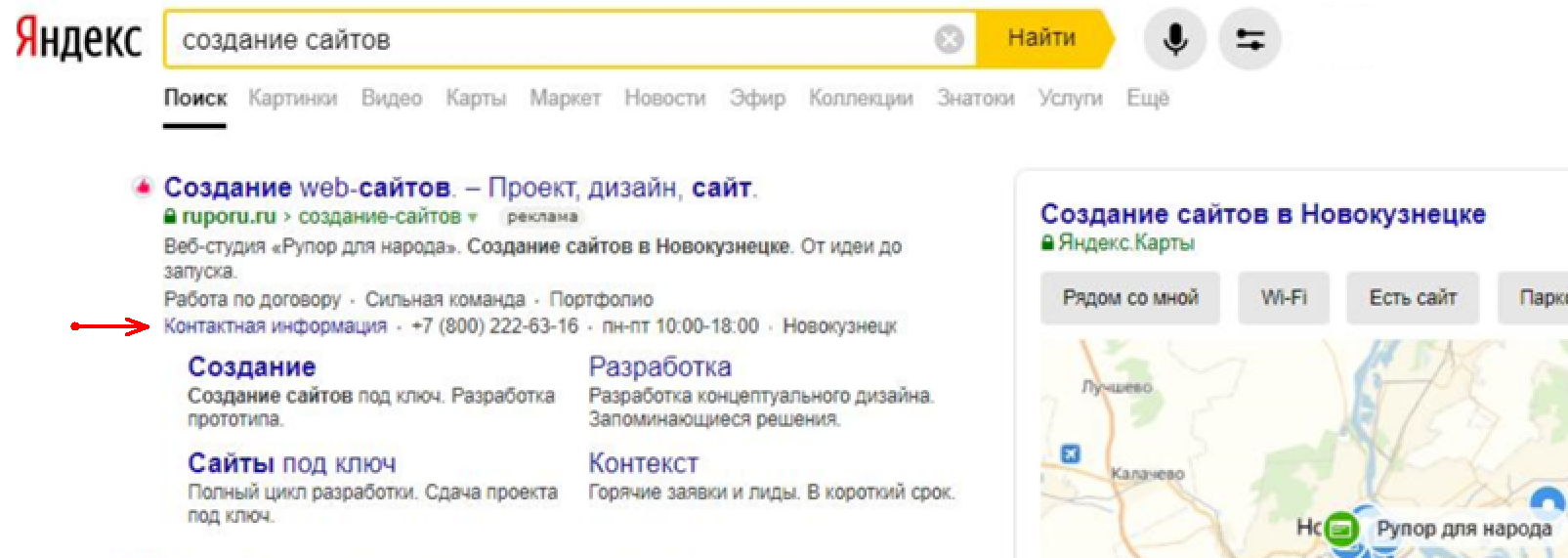Screen dimensions: 1568x558
Task: Open the Карты tab
Action: click(x=476, y=98)
